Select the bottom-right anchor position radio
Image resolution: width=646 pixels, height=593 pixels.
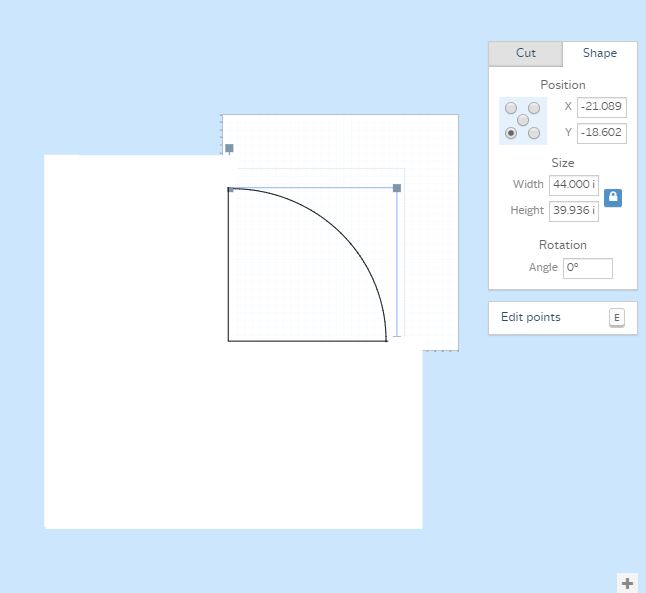pyautogui.click(x=534, y=133)
